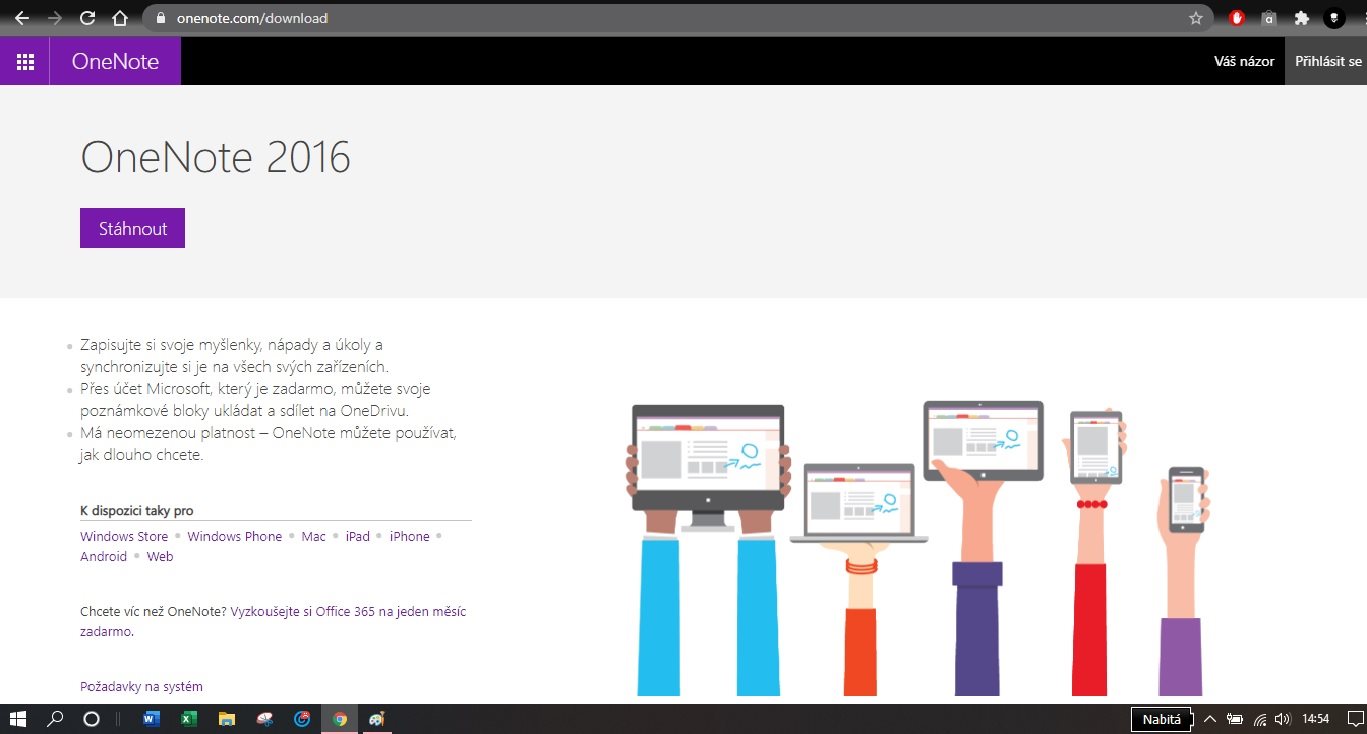Click the OneNote logo in header
The width and height of the screenshot is (1367, 734).
pos(115,61)
